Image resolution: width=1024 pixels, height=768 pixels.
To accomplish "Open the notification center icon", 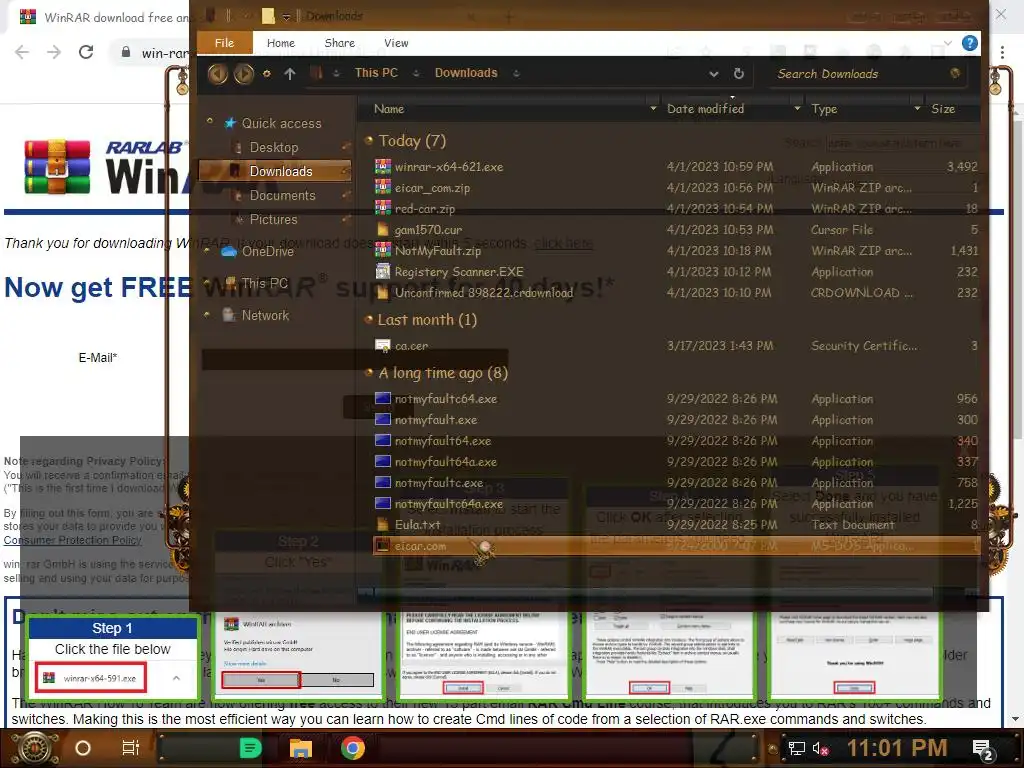I will click(983, 749).
